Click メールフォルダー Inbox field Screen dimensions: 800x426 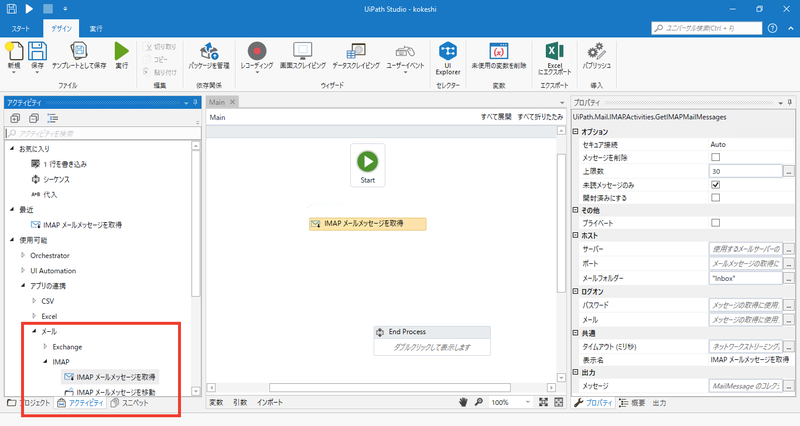(745, 278)
